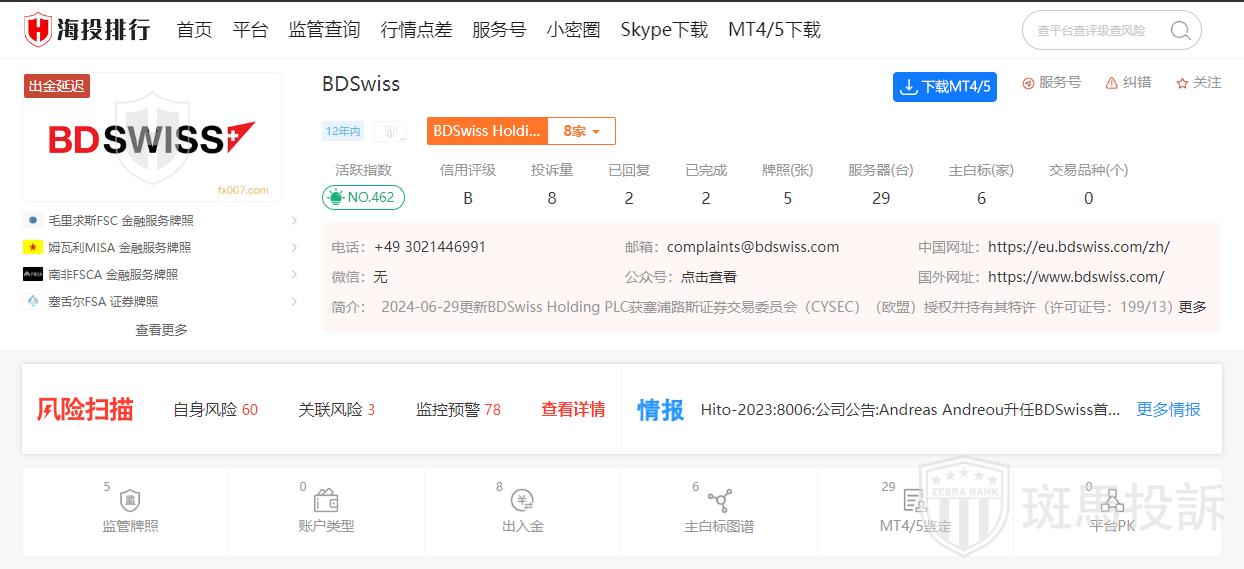Image resolution: width=1244 pixels, height=569 pixels.
Task: Click the 纠错 warning triangle icon
Action: coord(1112,83)
